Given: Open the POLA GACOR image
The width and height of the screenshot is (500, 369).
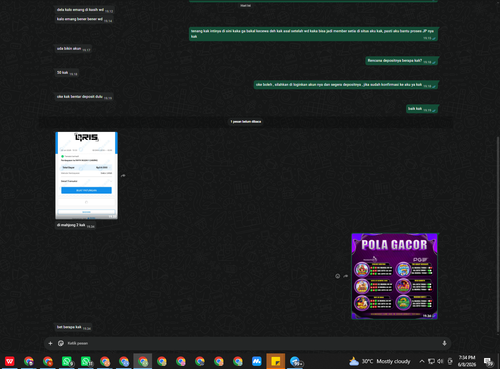Looking at the screenshot, I should (x=394, y=276).
